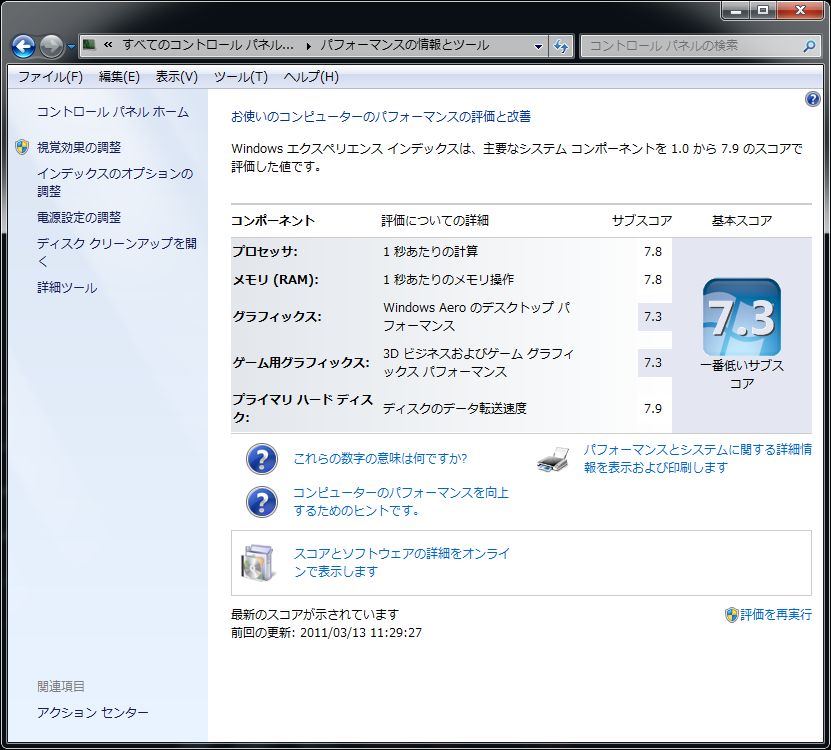Click the software box icon near the online link
Image resolution: width=831 pixels, height=750 pixels.
[x=258, y=562]
